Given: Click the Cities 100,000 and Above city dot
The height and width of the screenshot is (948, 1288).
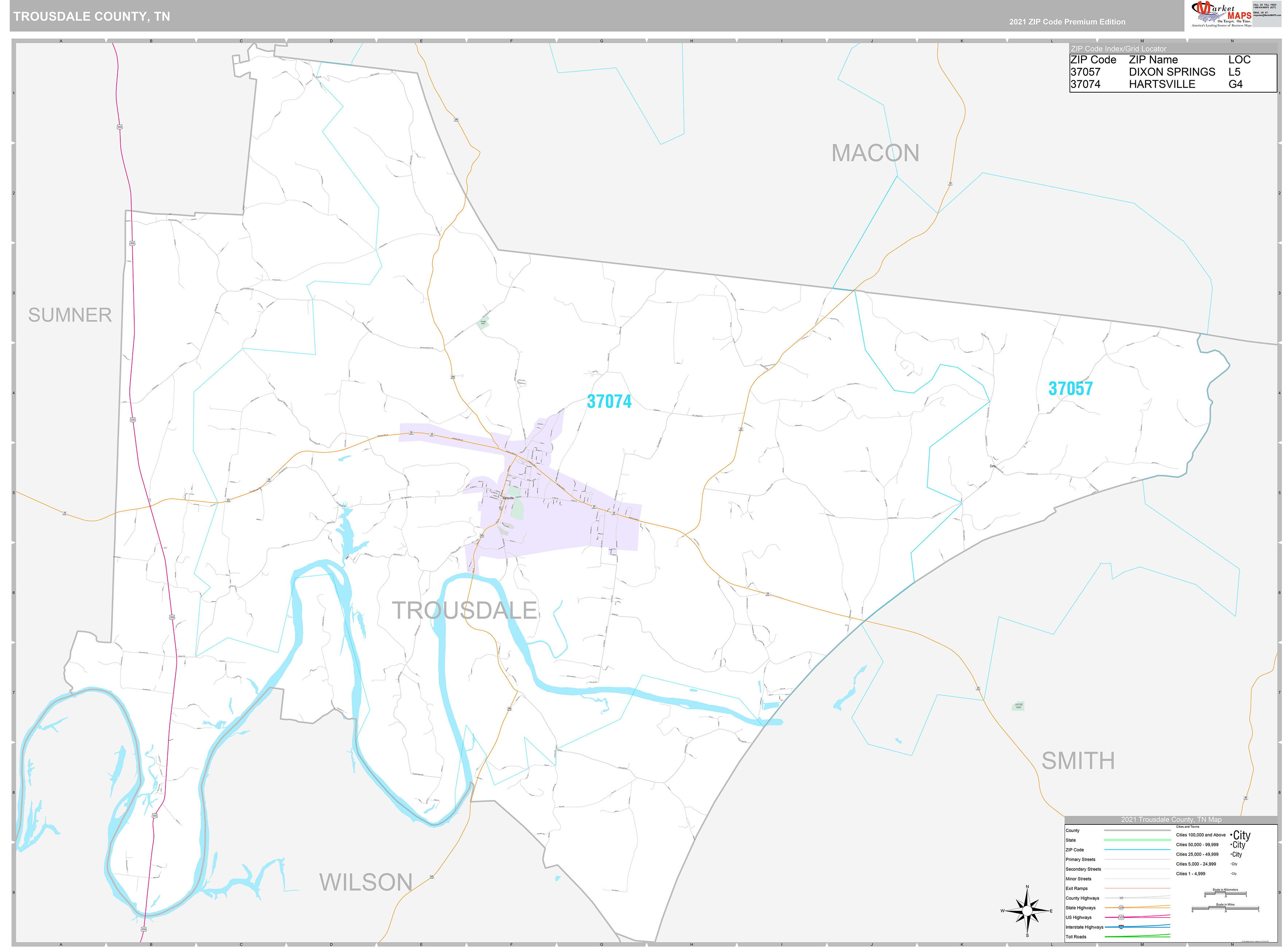Looking at the screenshot, I should click(x=1231, y=835).
